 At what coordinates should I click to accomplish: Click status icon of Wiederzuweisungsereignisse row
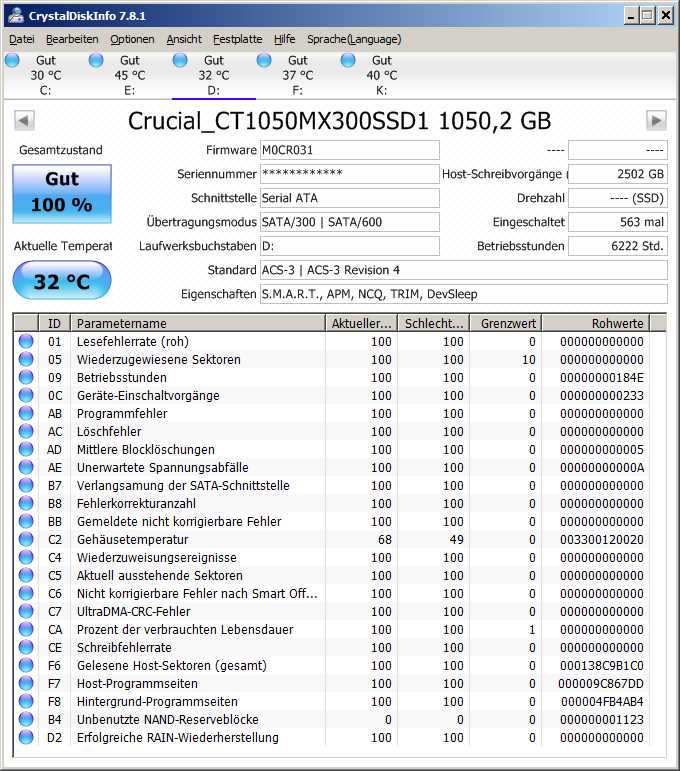pyautogui.click(x=26, y=558)
